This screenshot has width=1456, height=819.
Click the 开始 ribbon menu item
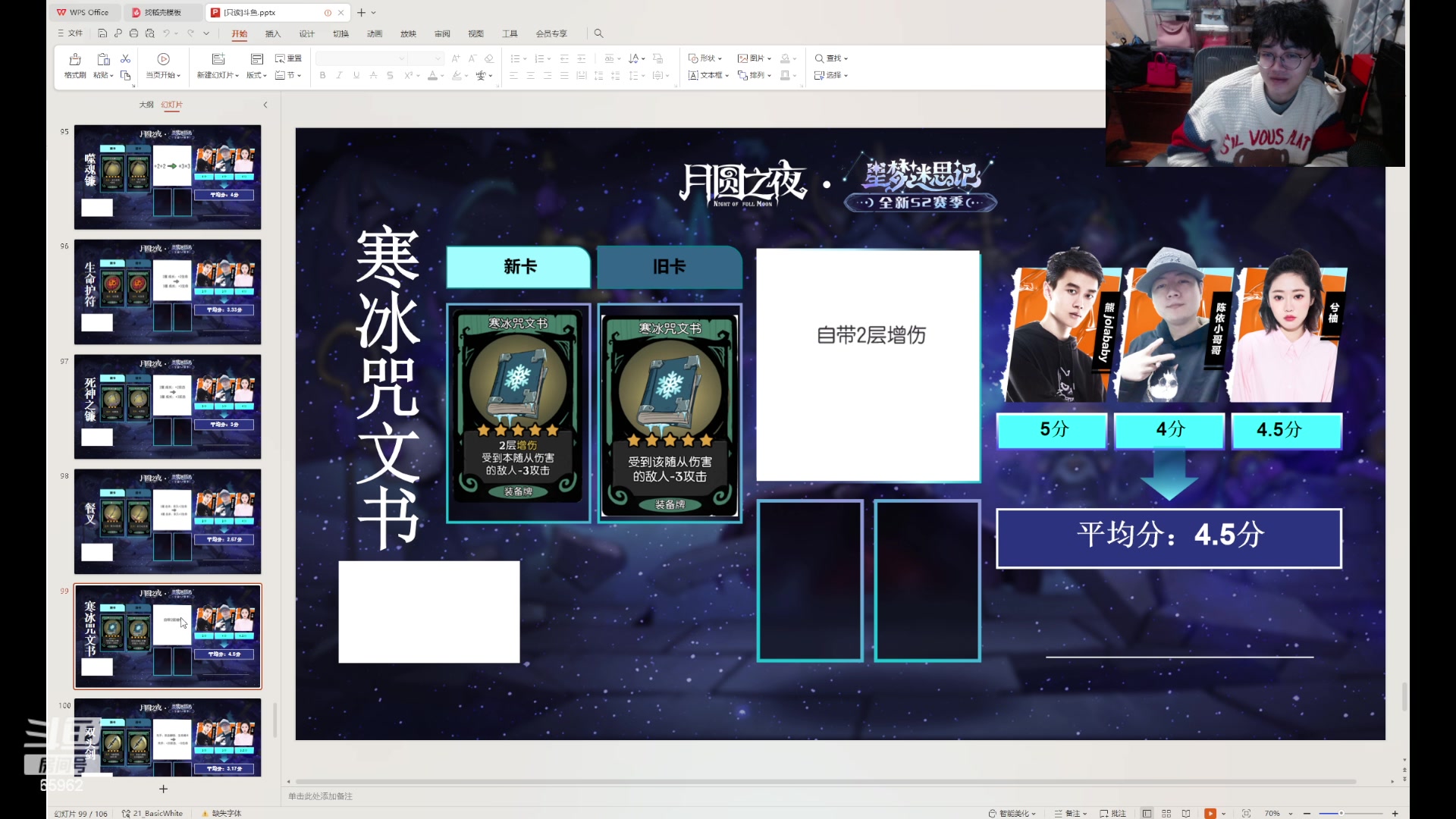click(239, 33)
